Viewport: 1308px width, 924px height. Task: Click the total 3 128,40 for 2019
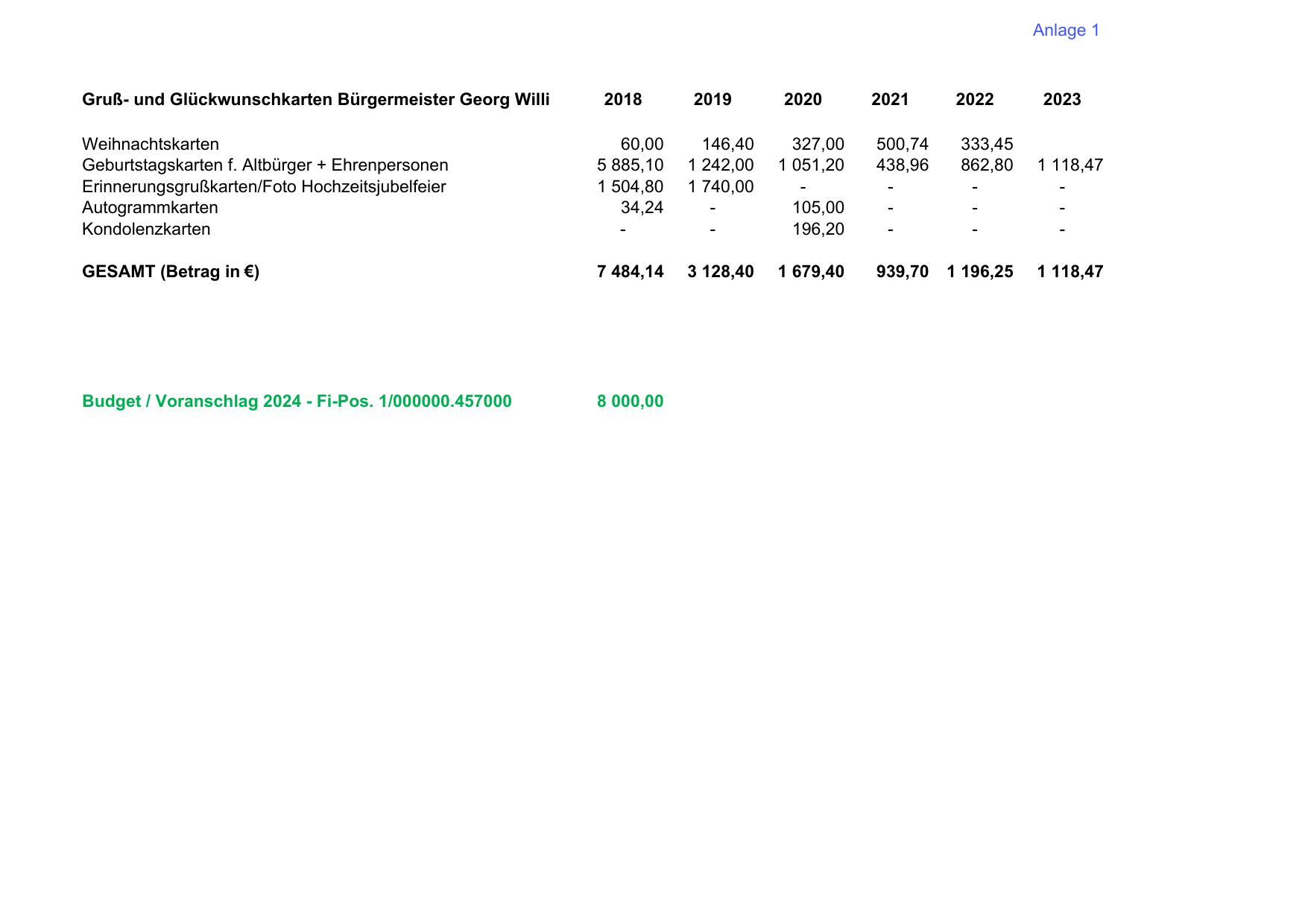(x=721, y=272)
